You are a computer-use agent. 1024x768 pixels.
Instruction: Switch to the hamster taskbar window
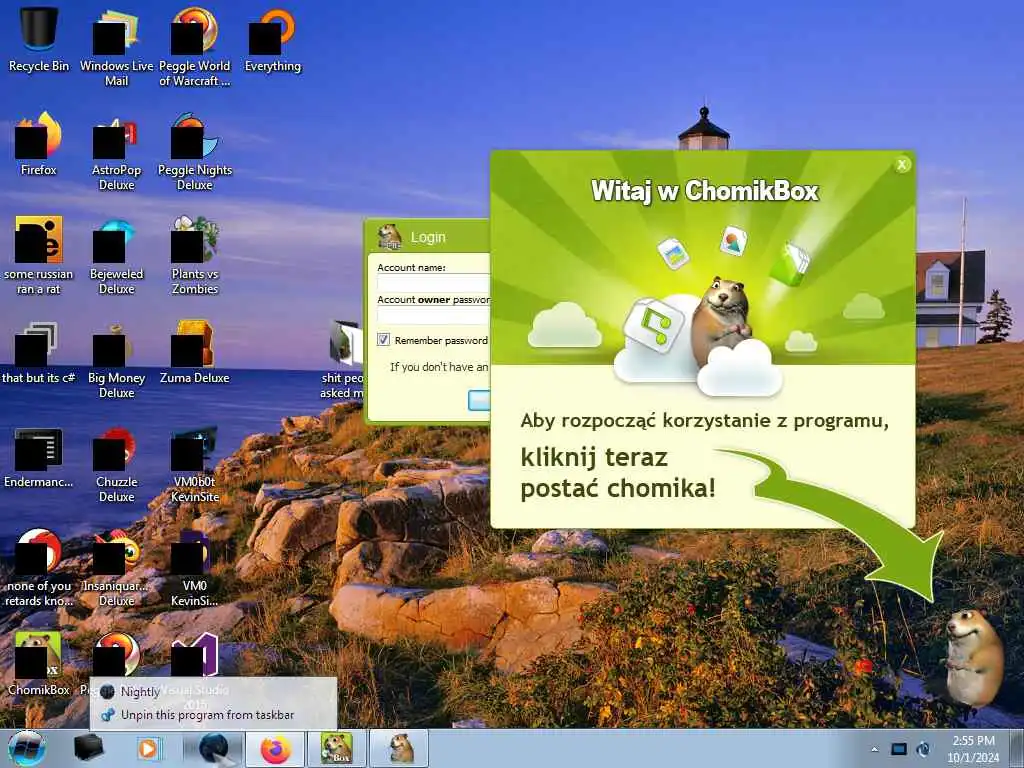[x=400, y=749]
